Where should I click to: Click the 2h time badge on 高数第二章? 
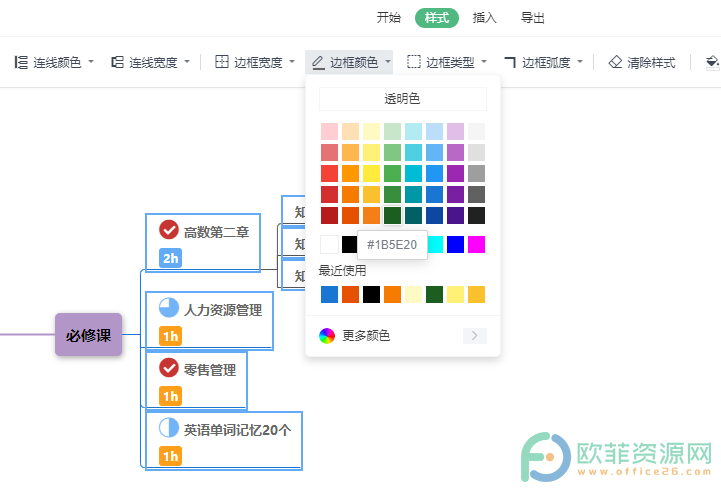point(171,258)
